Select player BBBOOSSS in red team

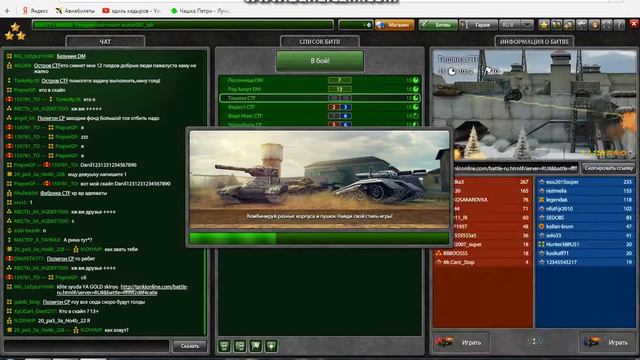coord(483,253)
